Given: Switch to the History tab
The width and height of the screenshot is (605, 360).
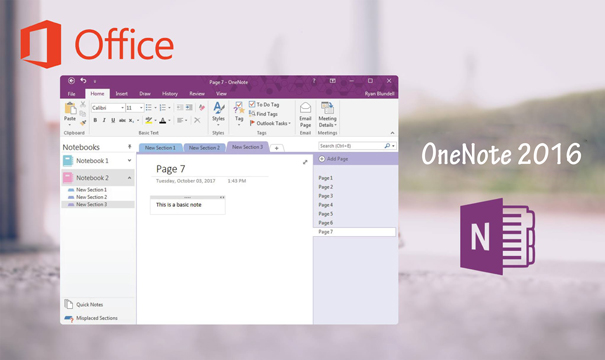Looking at the screenshot, I should pyautogui.click(x=170, y=94).
